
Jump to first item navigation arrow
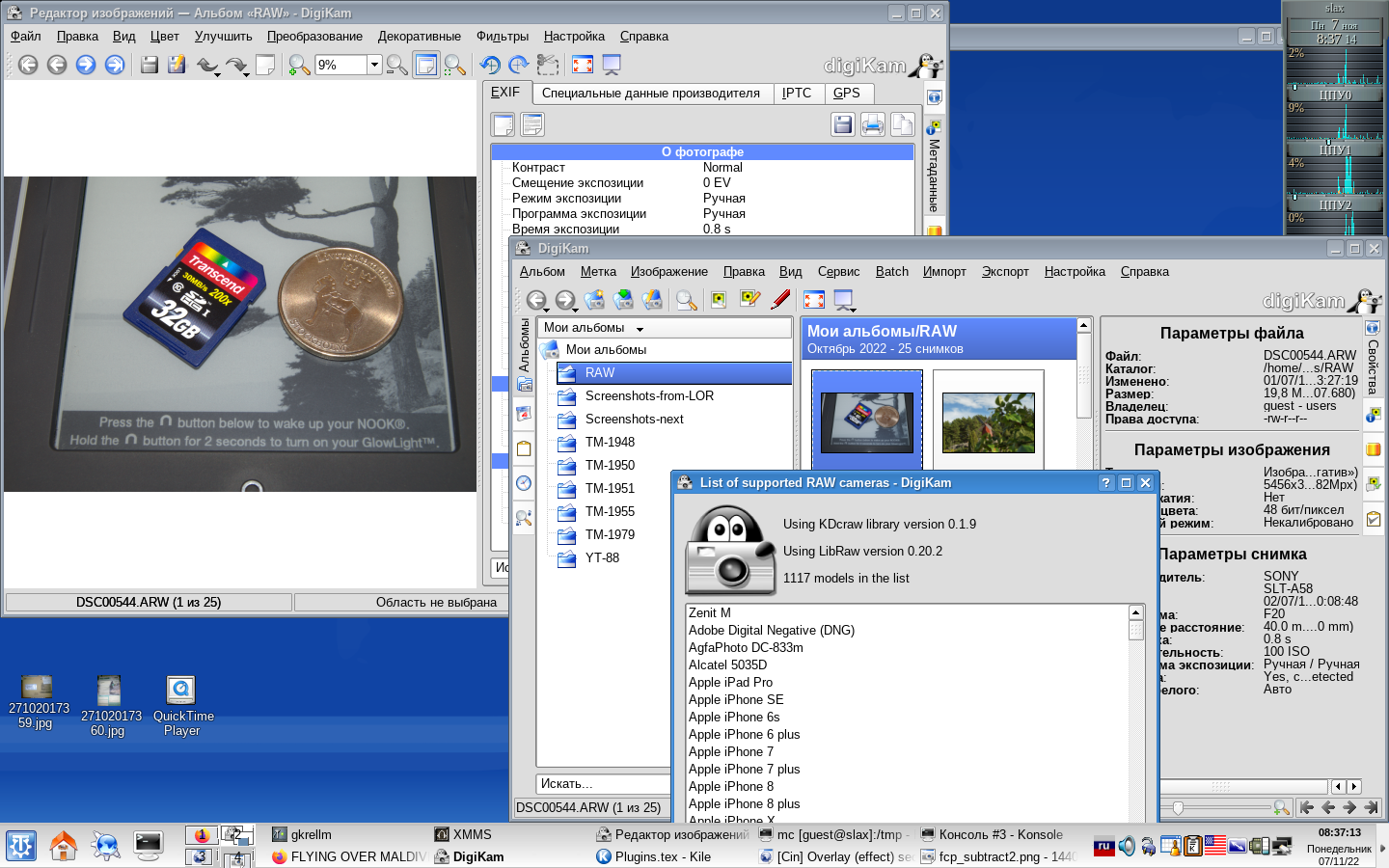pos(1307,807)
